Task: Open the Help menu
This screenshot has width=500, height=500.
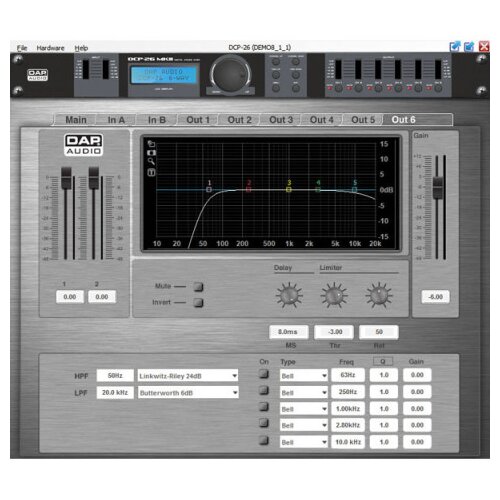Action: [x=81, y=48]
